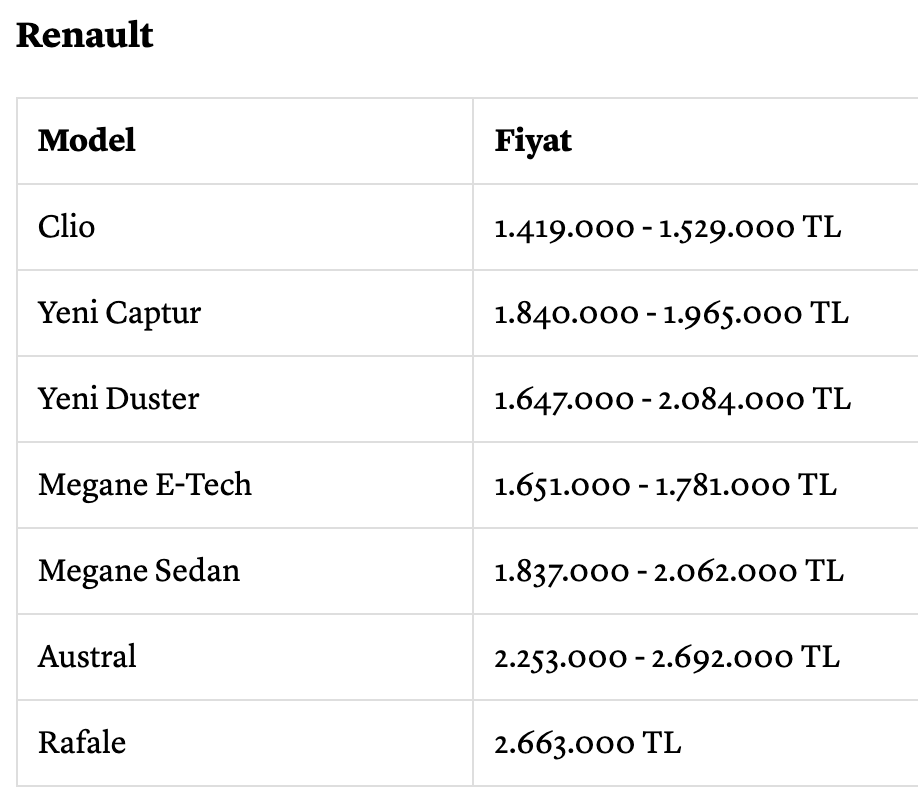The width and height of the screenshot is (918, 810).
Task: Select the Fiyat column header
Action: click(533, 141)
